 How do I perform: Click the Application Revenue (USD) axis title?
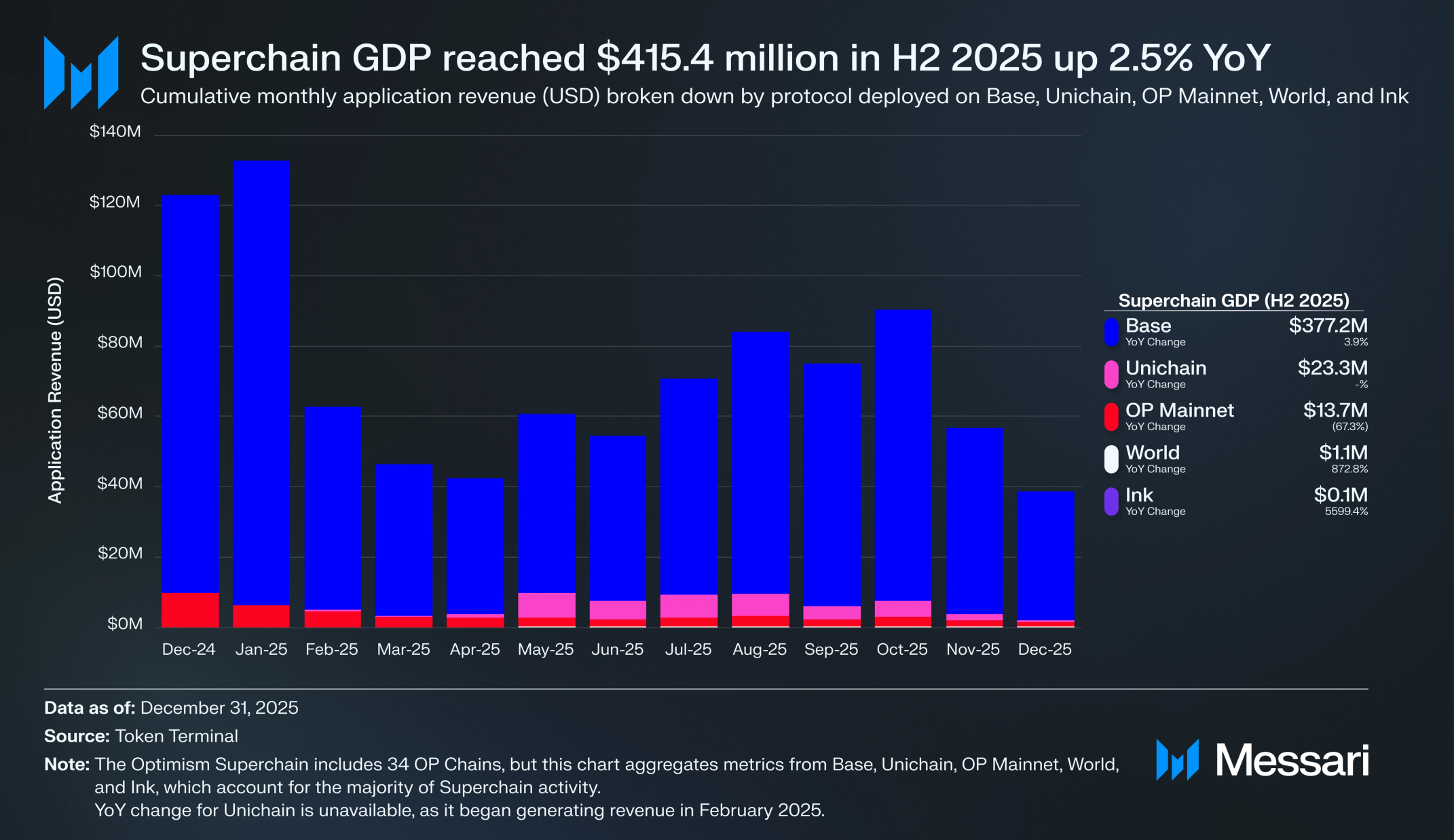[x=56, y=390]
